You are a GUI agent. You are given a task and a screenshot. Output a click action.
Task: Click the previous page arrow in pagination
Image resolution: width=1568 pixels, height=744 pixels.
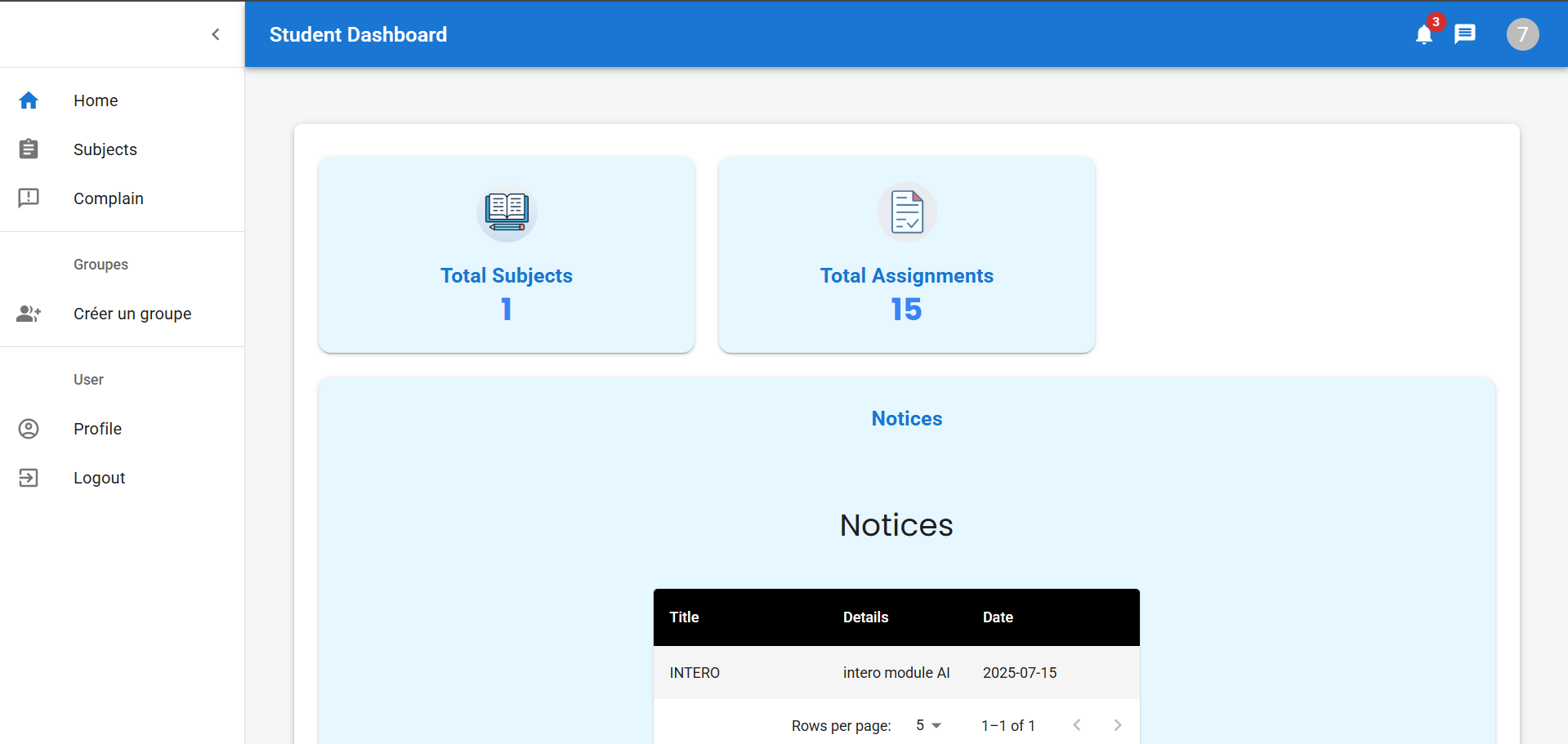point(1077,724)
